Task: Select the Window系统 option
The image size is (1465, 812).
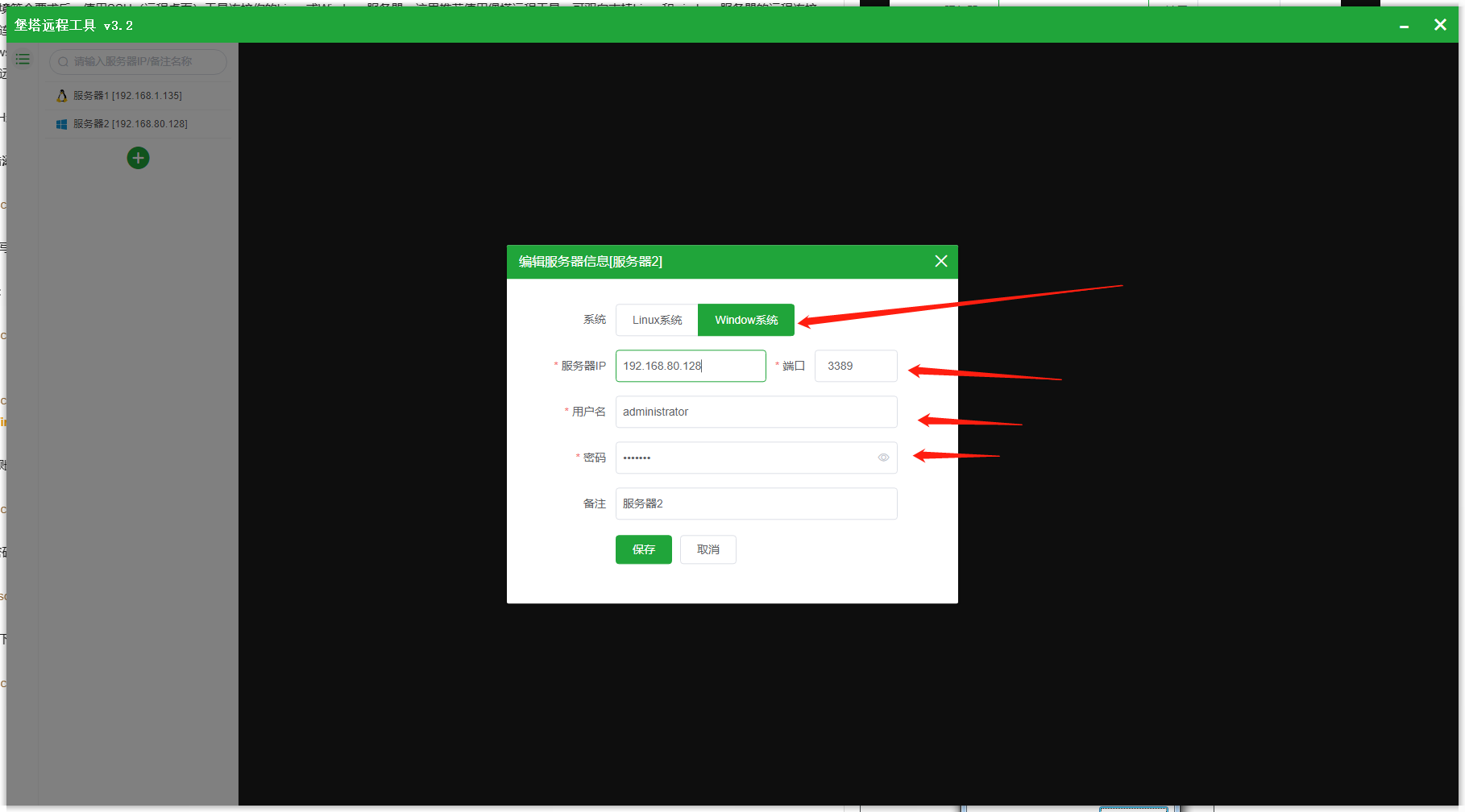Action: (x=746, y=320)
